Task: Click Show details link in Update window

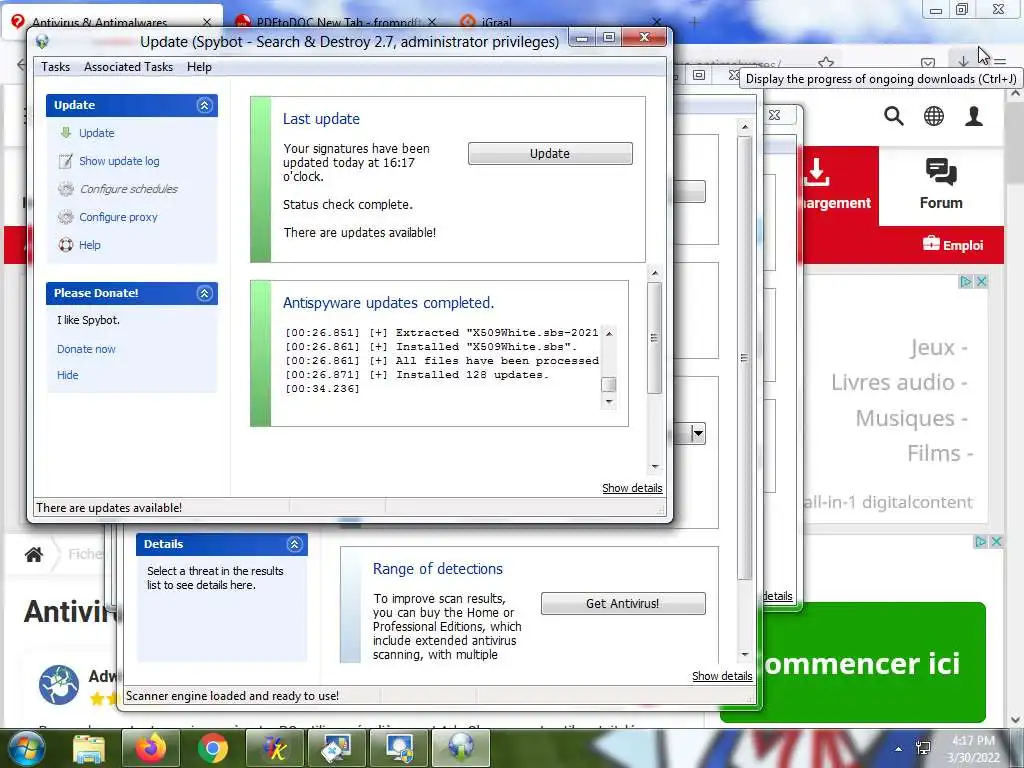Action: pos(632,488)
